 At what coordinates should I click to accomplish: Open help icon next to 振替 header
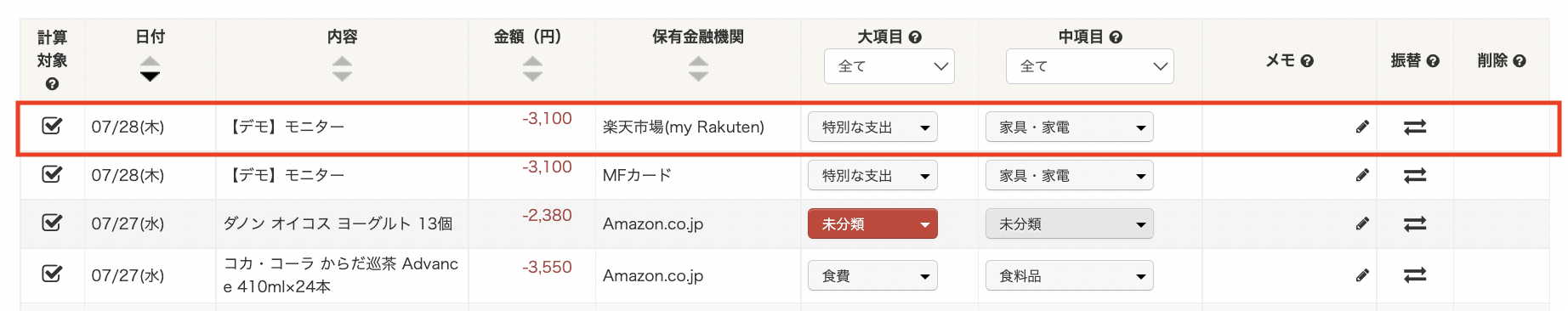(x=1433, y=61)
